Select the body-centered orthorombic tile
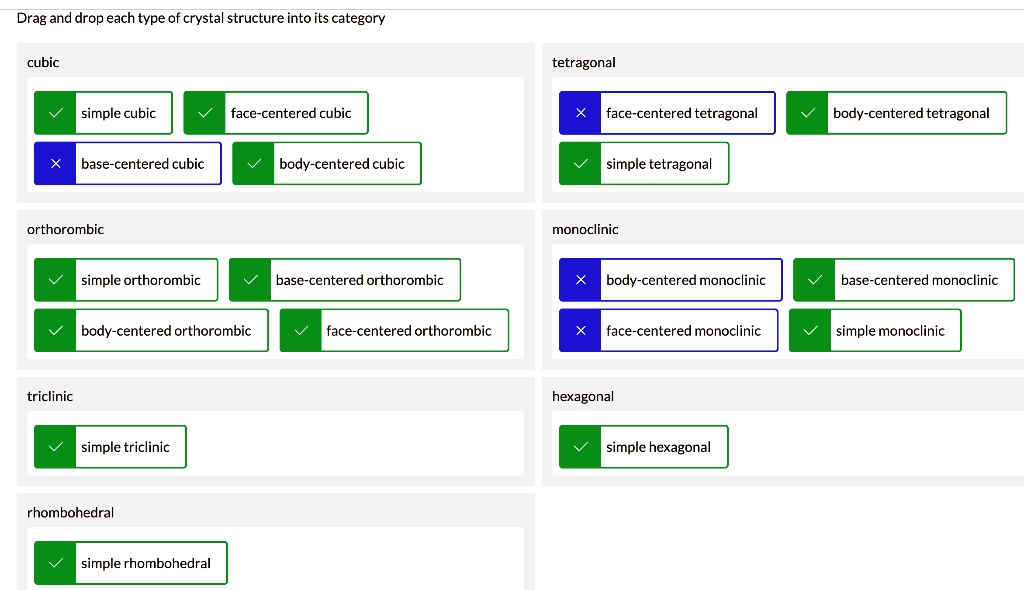 pyautogui.click(x=152, y=331)
